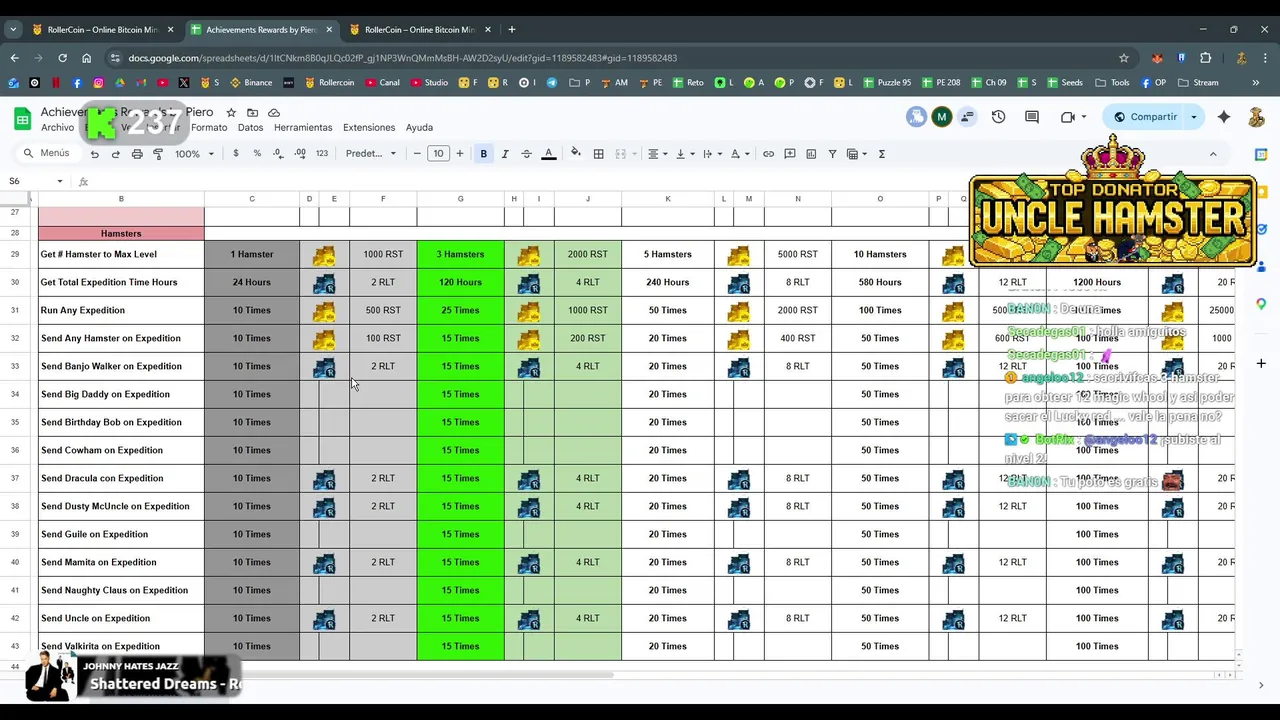Image resolution: width=1280 pixels, height=720 pixels.
Task: Open the Seeds bookmark
Action: click(x=1064, y=83)
